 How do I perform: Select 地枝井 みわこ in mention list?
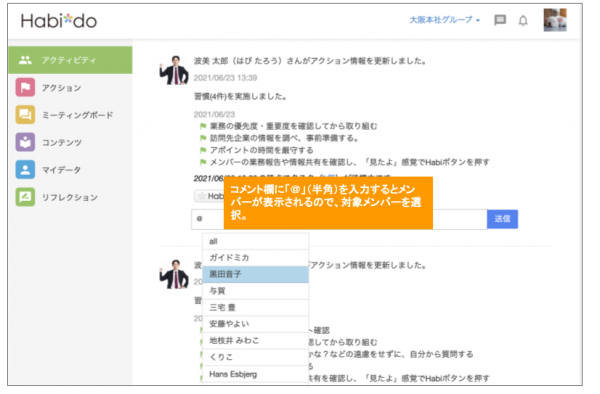255,340
